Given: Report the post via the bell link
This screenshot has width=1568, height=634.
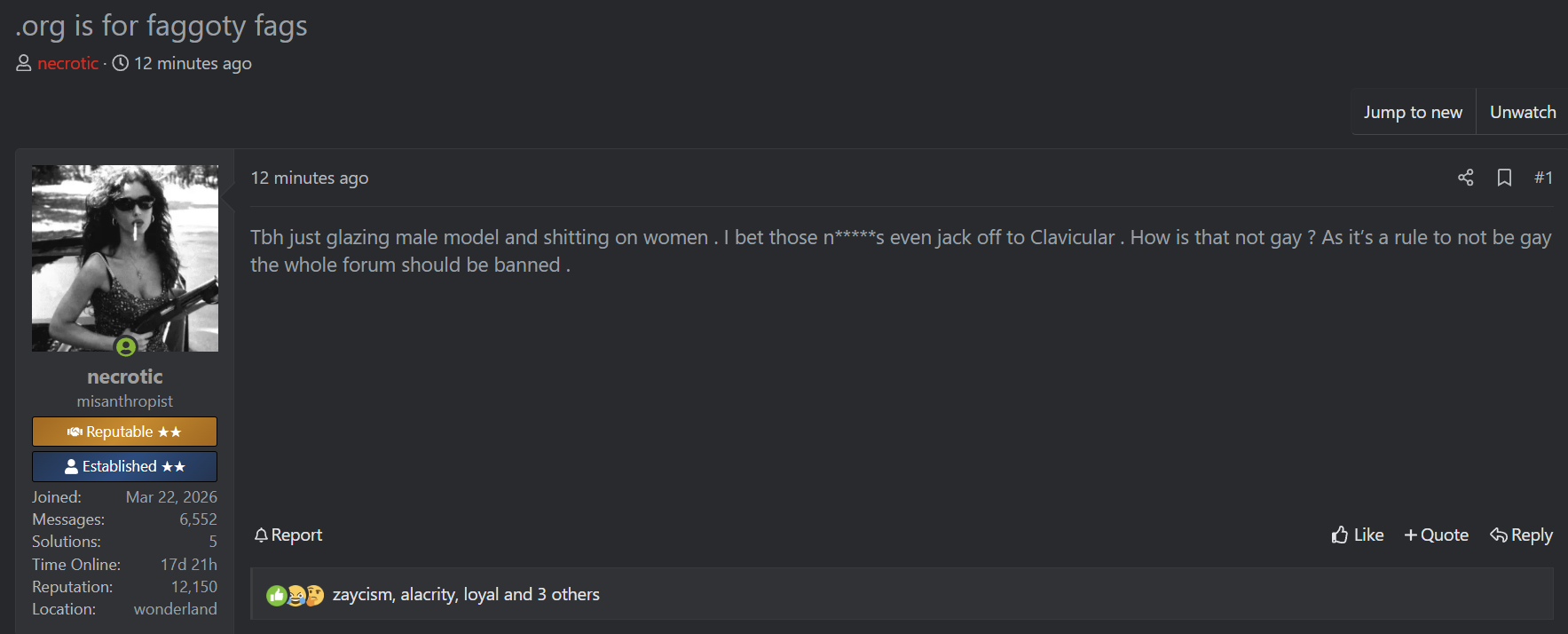Looking at the screenshot, I should (288, 535).
